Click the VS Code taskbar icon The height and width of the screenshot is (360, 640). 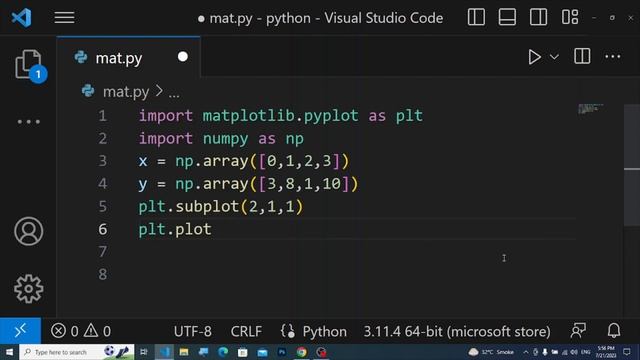[x=164, y=352]
